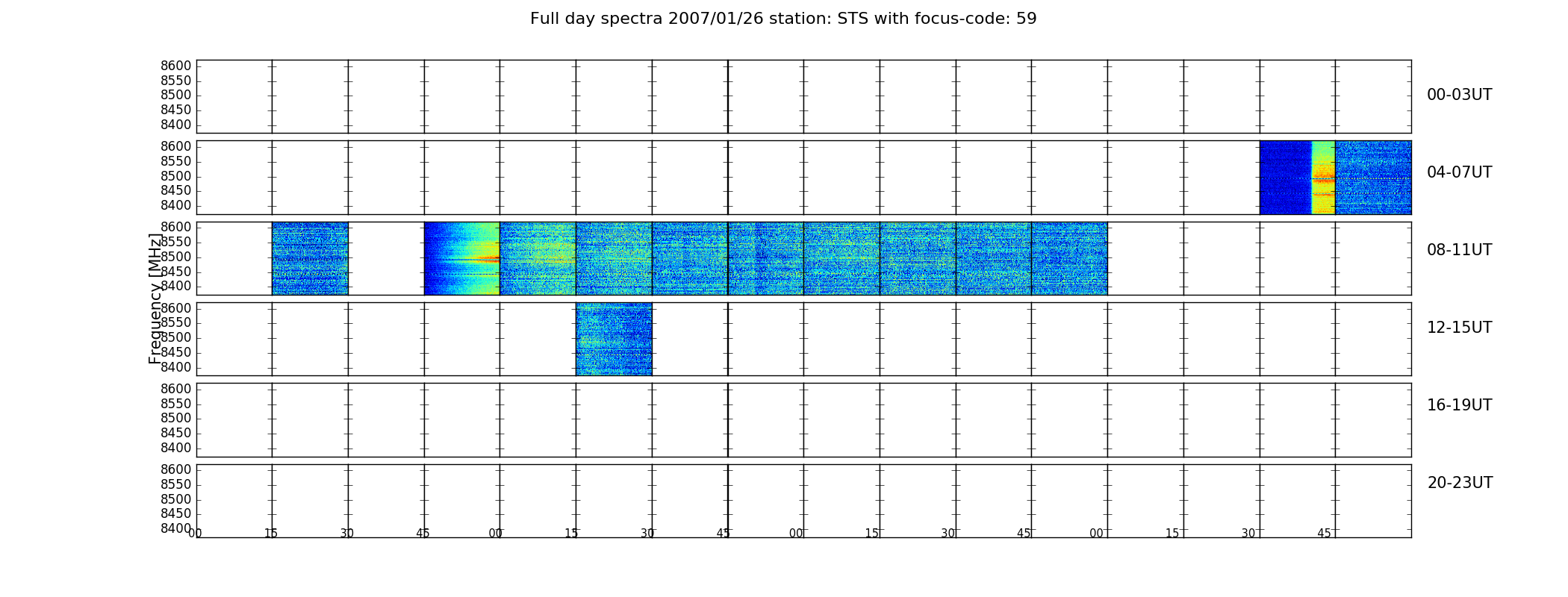Image resolution: width=1568 pixels, height=597 pixels.
Task: Click the 8400 tick label in the 00-03UT row
Action: coord(176,125)
